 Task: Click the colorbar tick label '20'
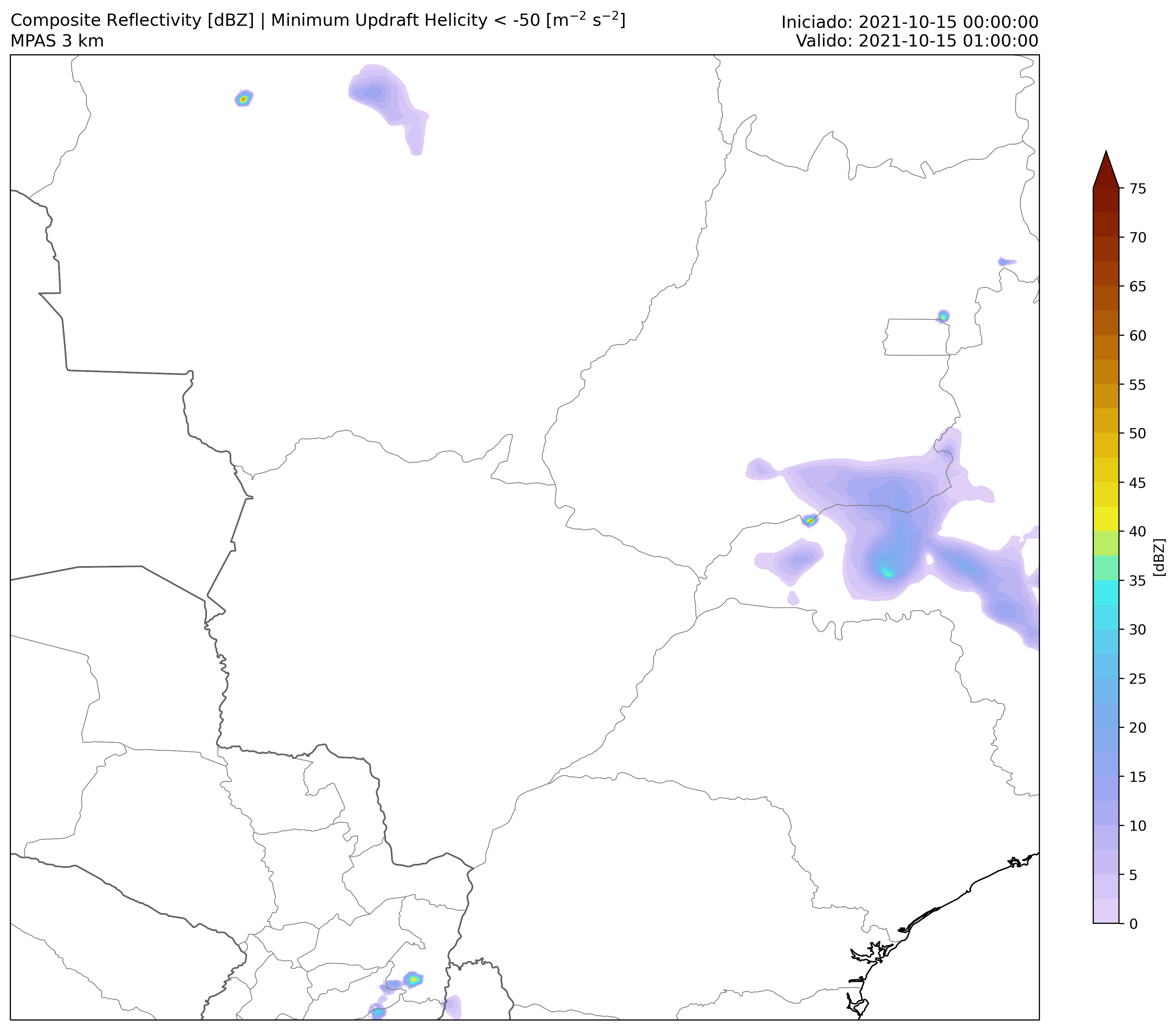click(1138, 728)
